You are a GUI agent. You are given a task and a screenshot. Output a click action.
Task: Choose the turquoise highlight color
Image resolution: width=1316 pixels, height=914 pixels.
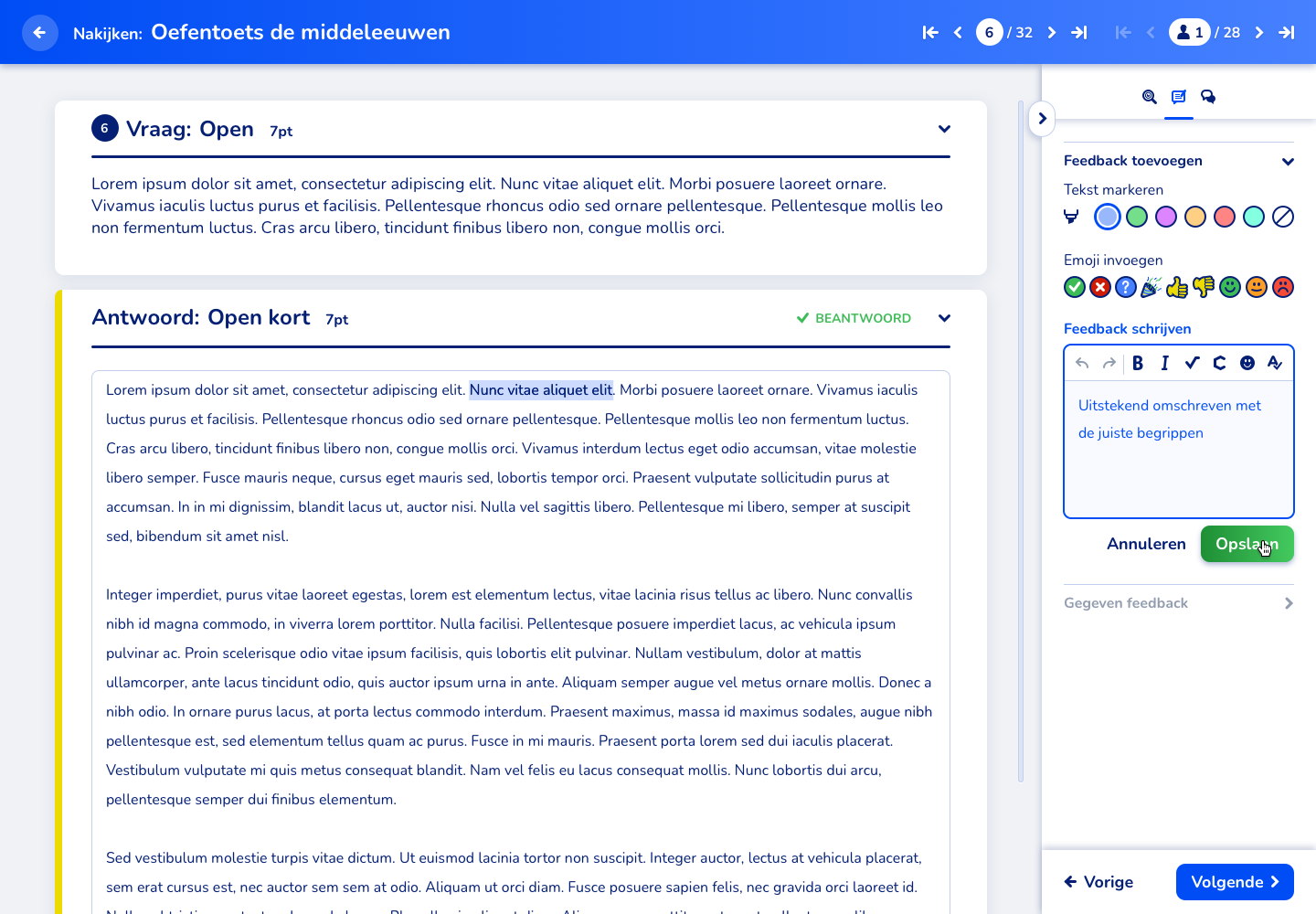point(1254,217)
